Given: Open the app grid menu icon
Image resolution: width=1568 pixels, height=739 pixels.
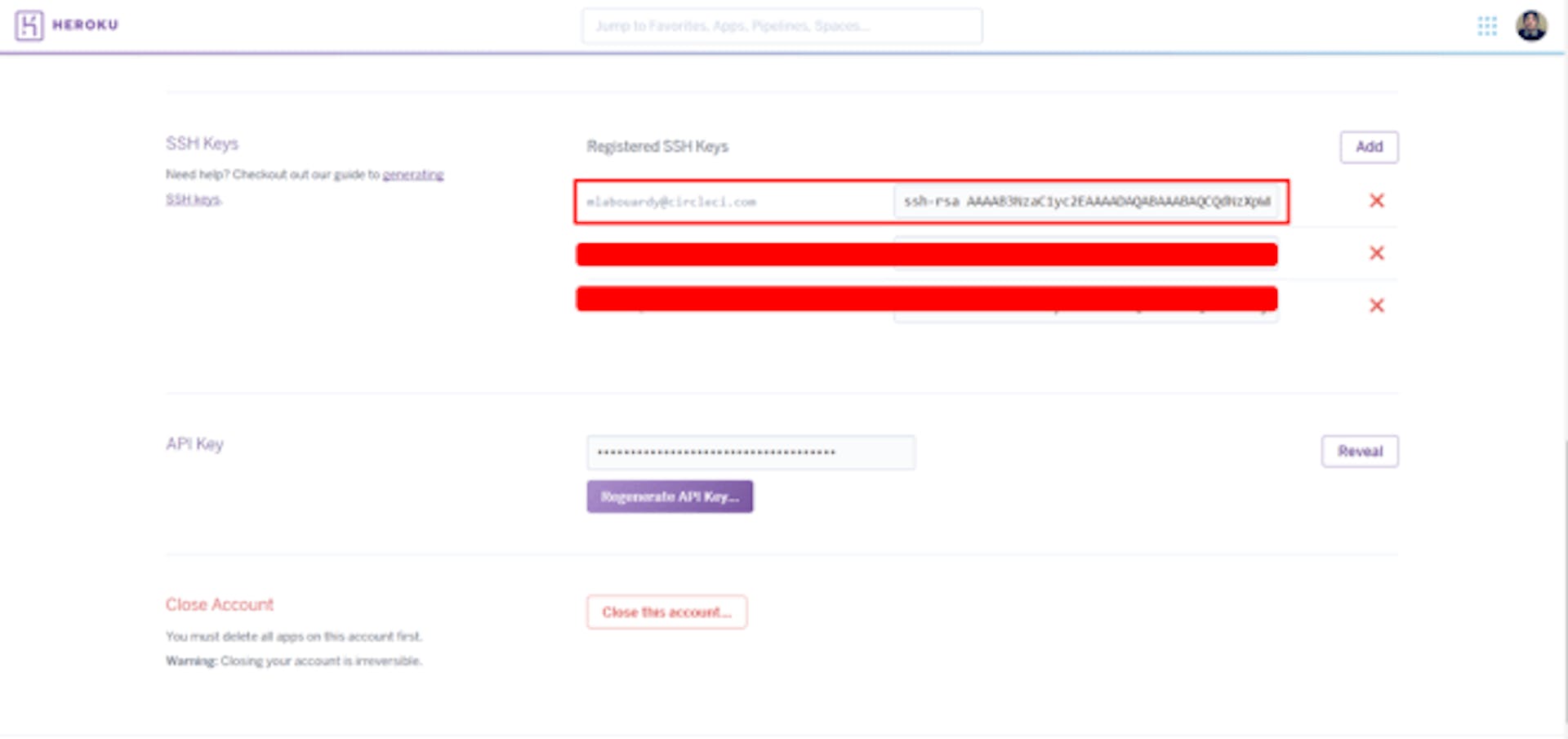Looking at the screenshot, I should 1487,26.
